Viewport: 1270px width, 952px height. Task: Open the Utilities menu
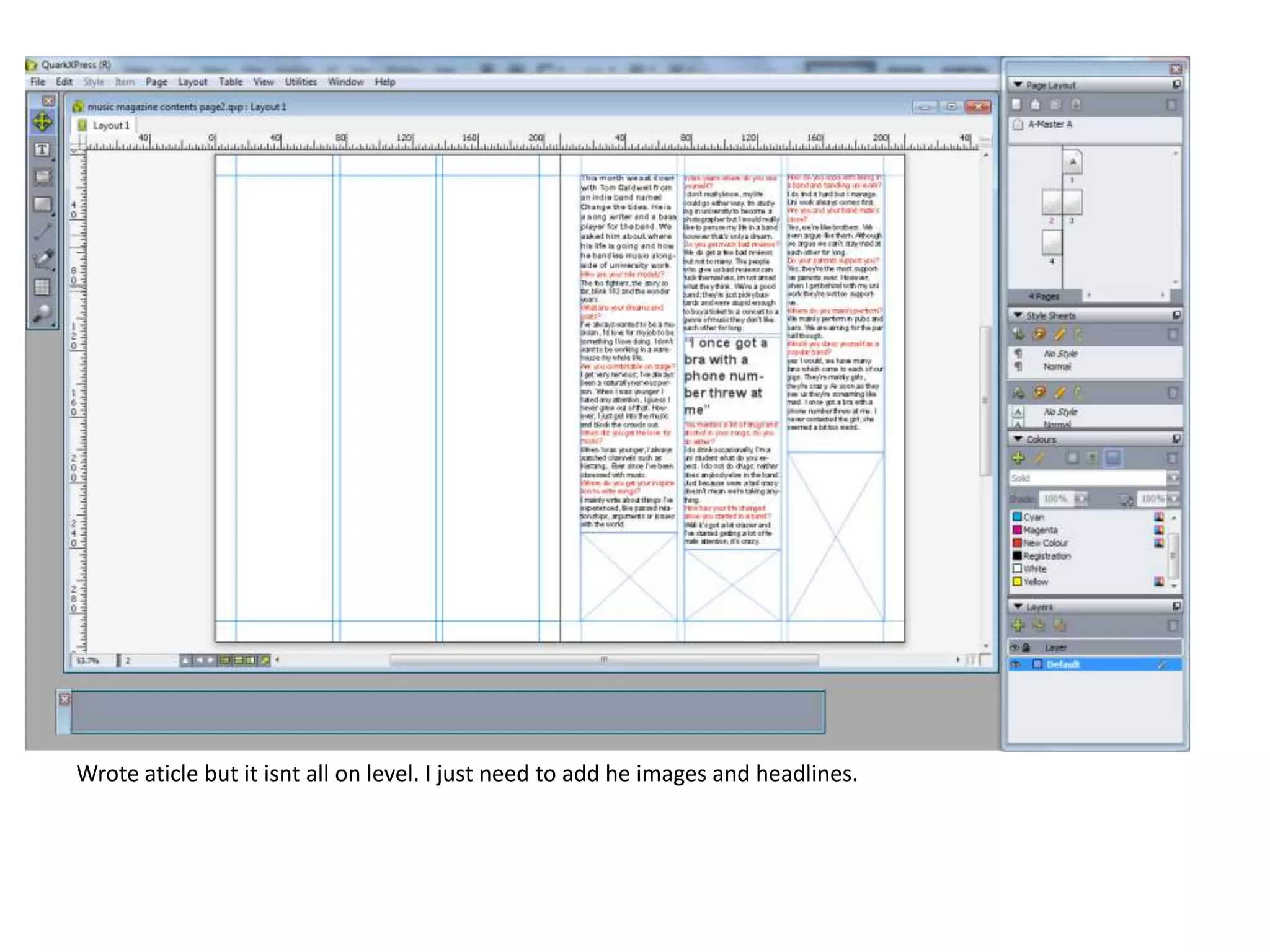[x=301, y=82]
